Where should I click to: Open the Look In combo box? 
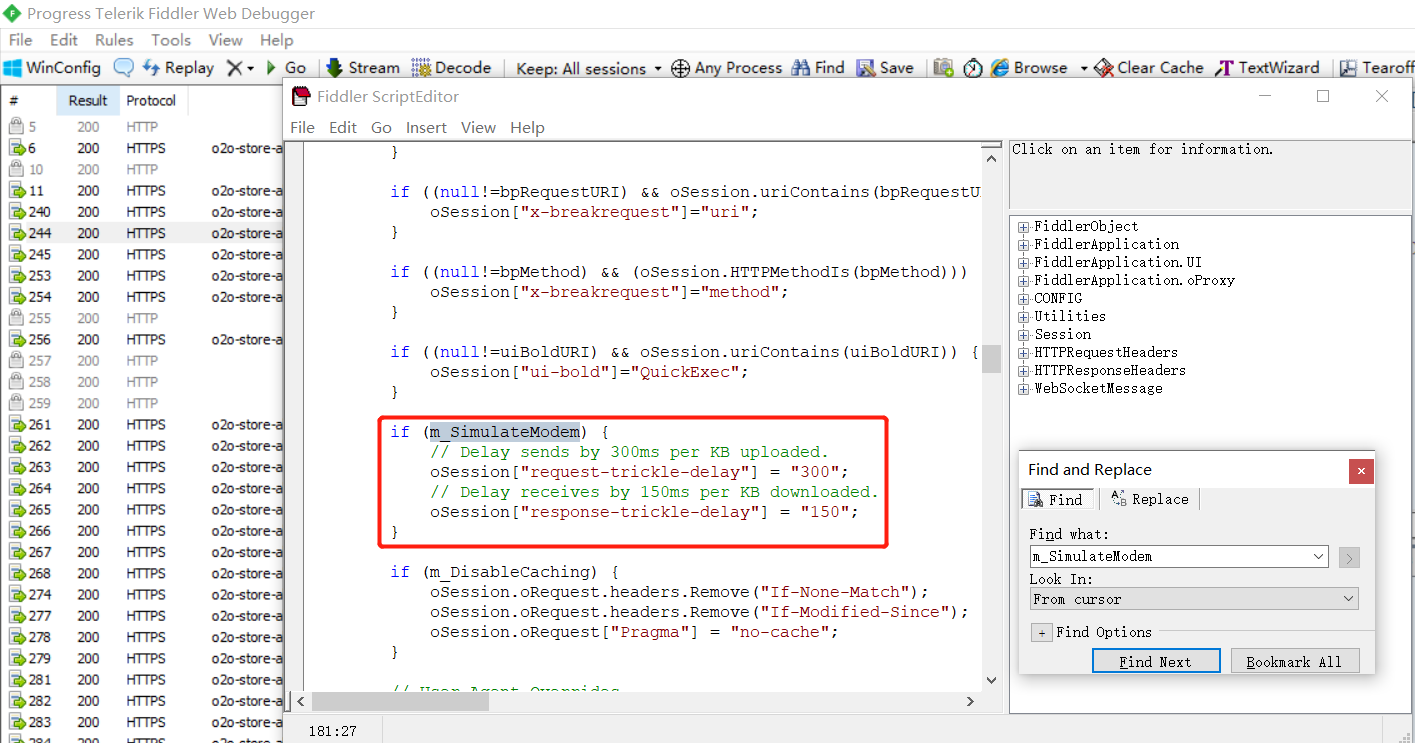[1194, 599]
